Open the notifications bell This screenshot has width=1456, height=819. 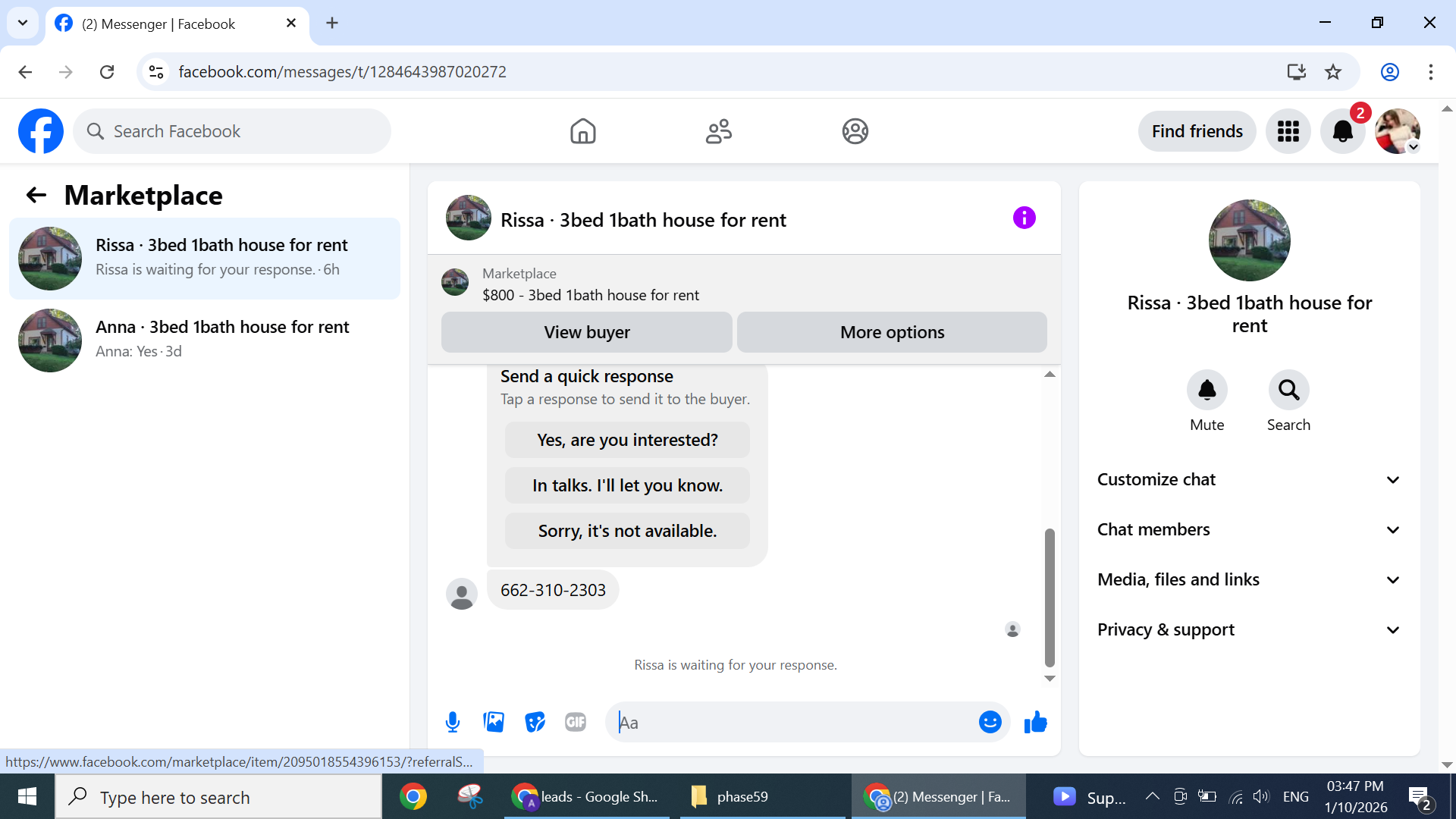click(x=1342, y=131)
